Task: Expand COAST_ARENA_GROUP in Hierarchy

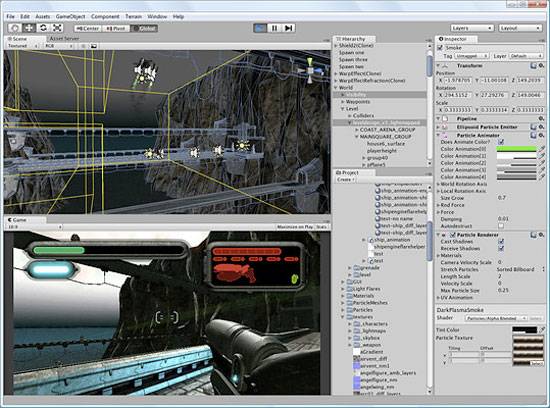Action: [357, 130]
